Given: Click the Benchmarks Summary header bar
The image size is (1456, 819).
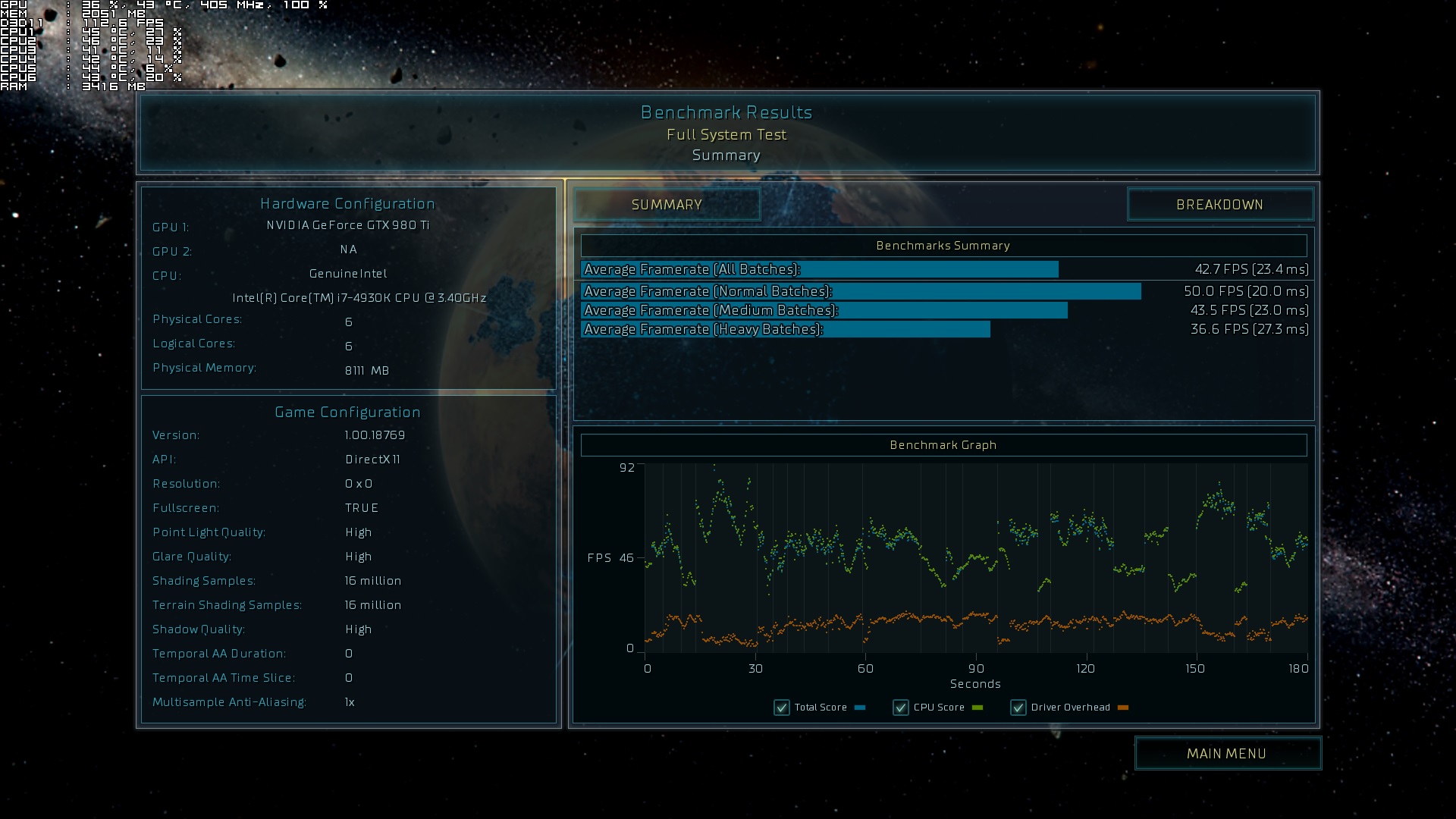Looking at the screenshot, I should (x=943, y=246).
